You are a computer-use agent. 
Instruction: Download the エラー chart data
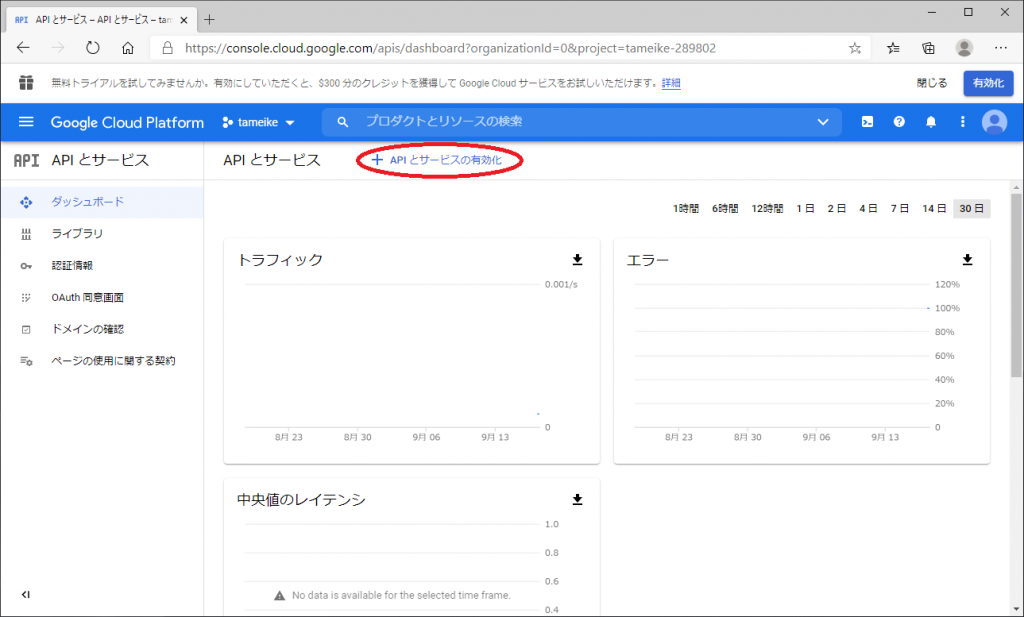[x=967, y=260]
